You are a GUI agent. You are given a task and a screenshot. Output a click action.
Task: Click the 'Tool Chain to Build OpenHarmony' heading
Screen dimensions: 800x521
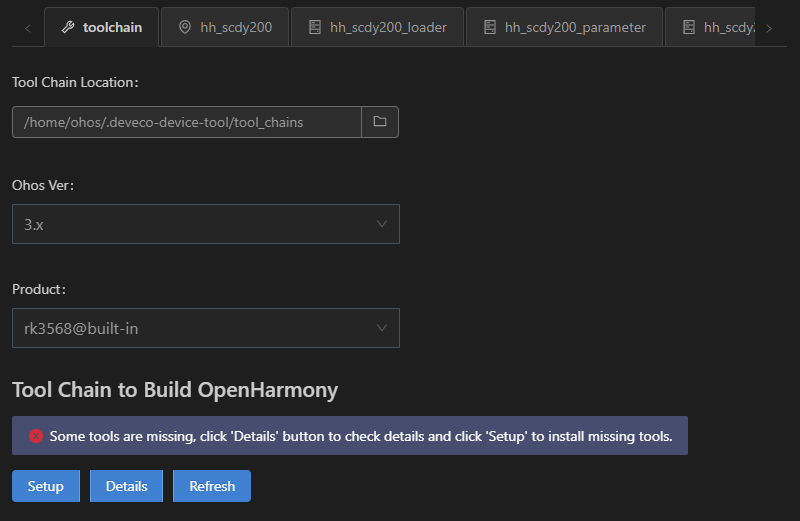(175, 390)
